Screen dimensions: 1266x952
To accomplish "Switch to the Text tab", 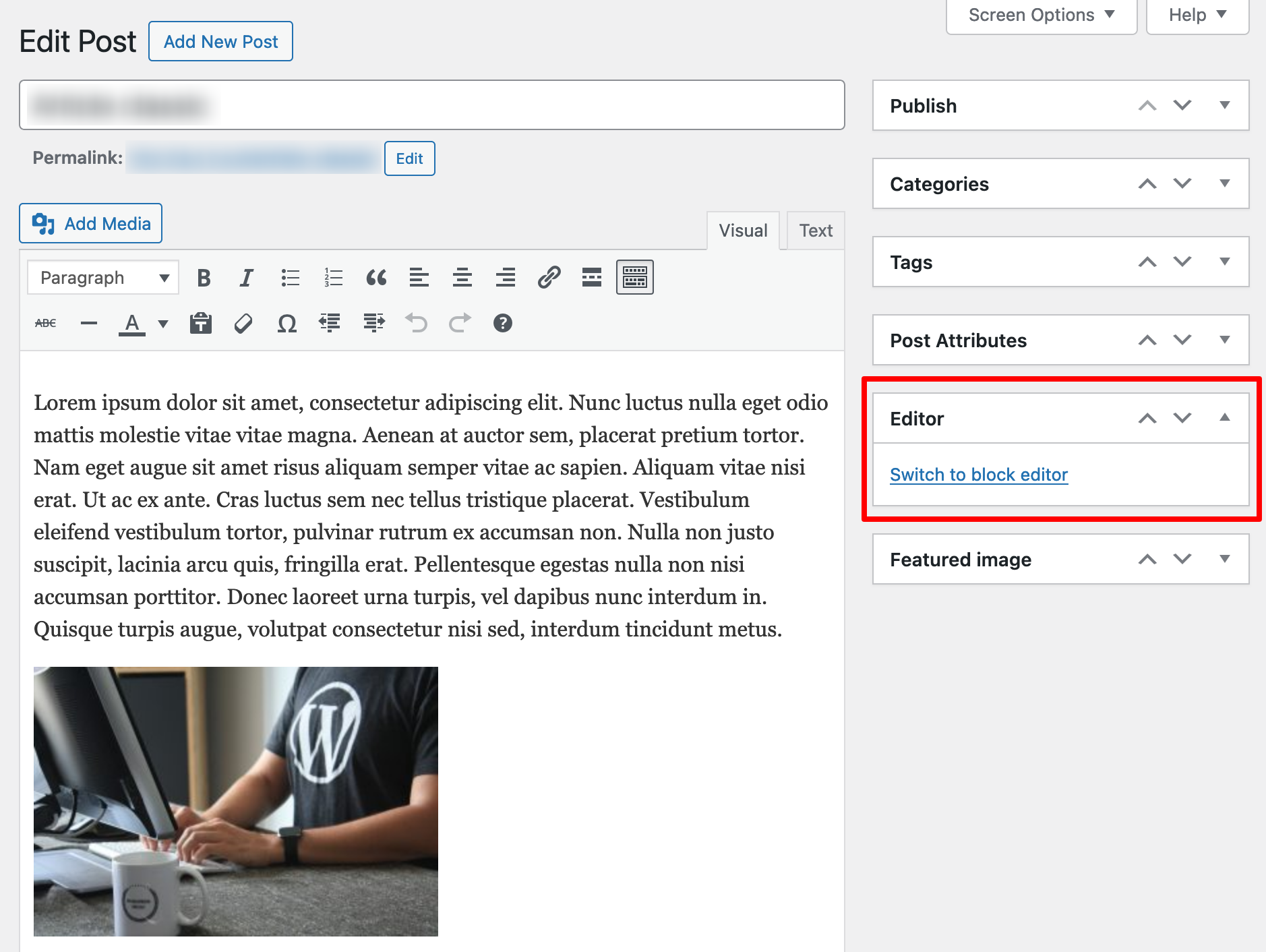I will (815, 230).
